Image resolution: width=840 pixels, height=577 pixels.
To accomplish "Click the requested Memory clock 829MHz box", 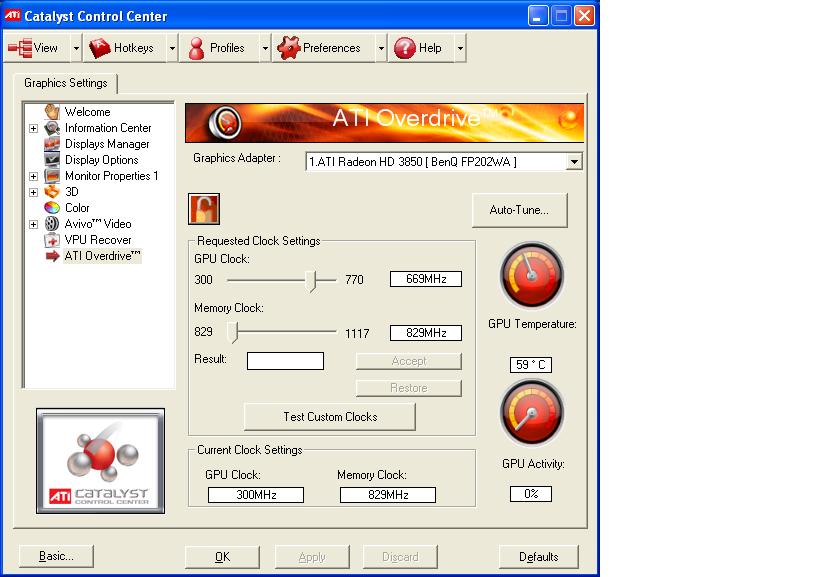I will pyautogui.click(x=426, y=333).
